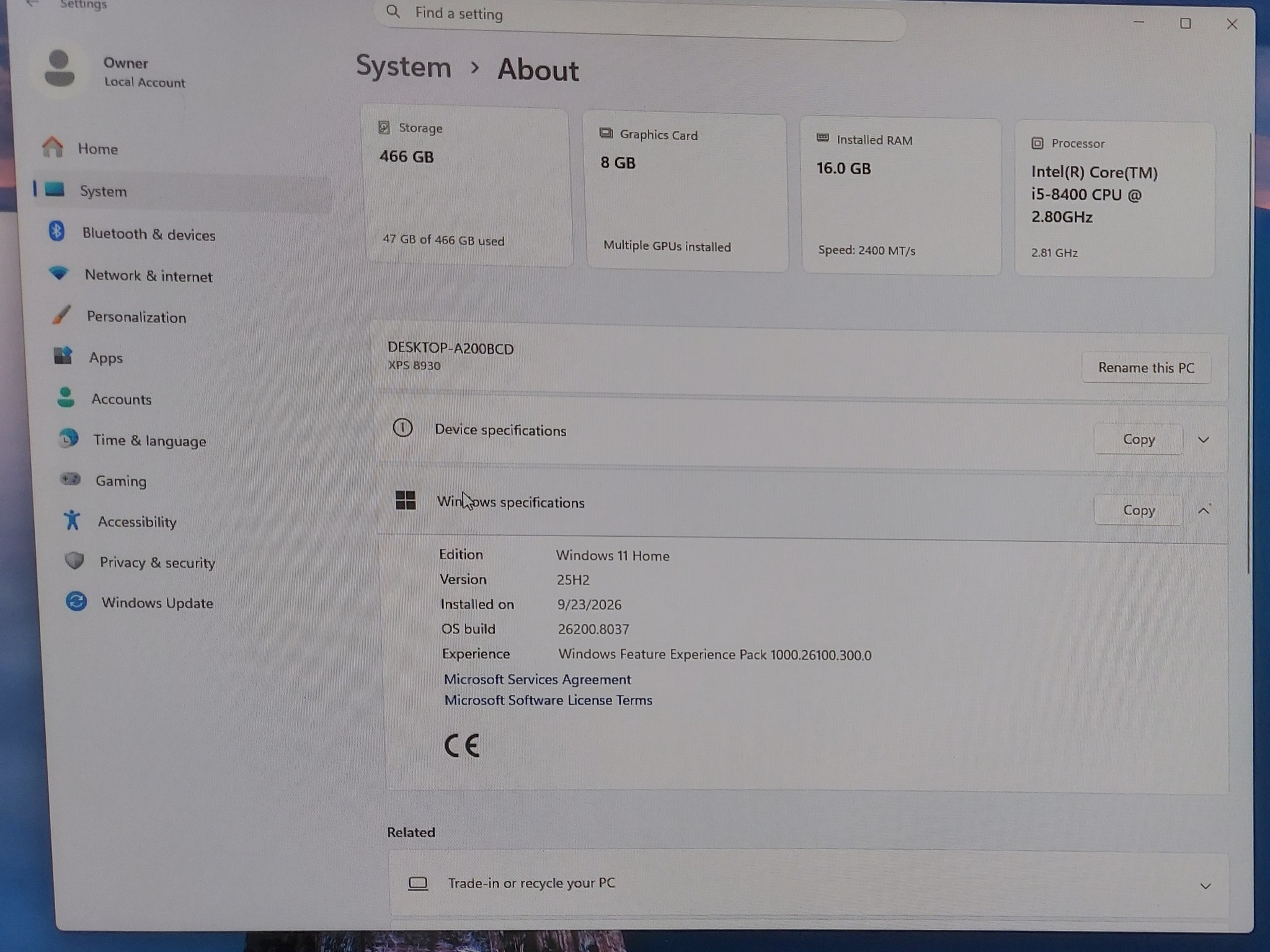Click the Intel Core i5-8400 processor text
This screenshot has width=1270, height=952.
coord(1095,195)
